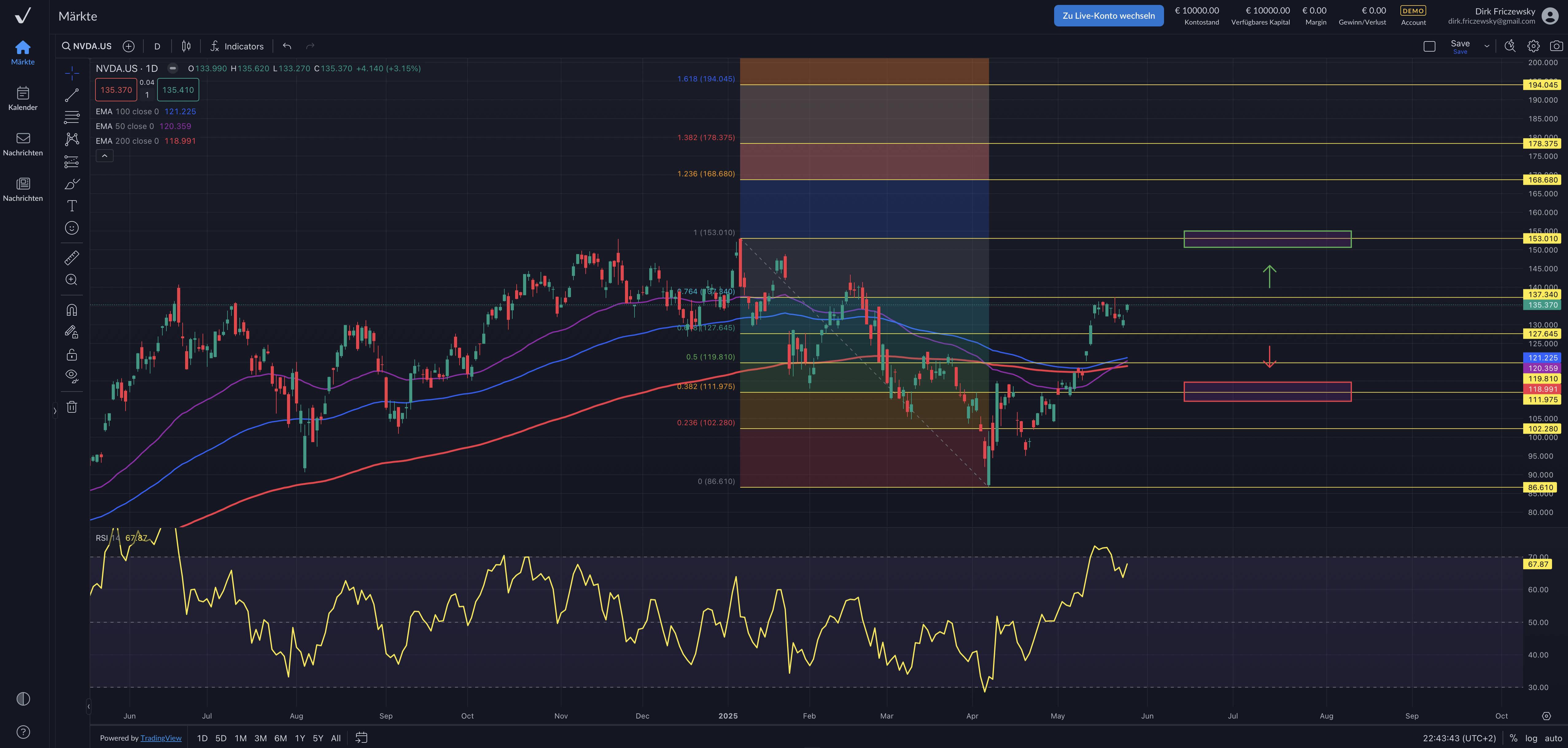This screenshot has width=1568, height=748.
Task: Open chart settings gear icon
Action: click(1533, 46)
